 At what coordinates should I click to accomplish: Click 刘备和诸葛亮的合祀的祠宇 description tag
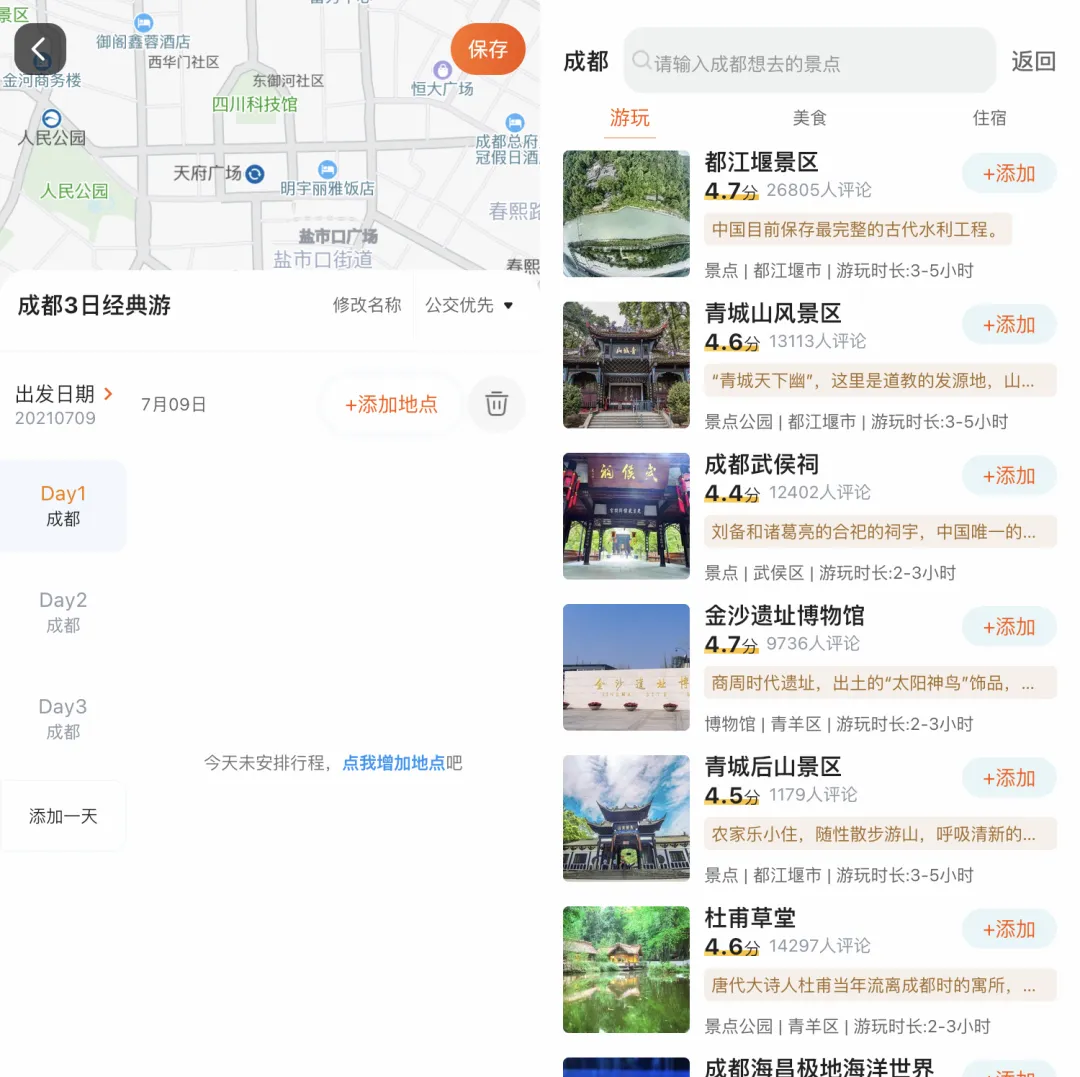(880, 532)
